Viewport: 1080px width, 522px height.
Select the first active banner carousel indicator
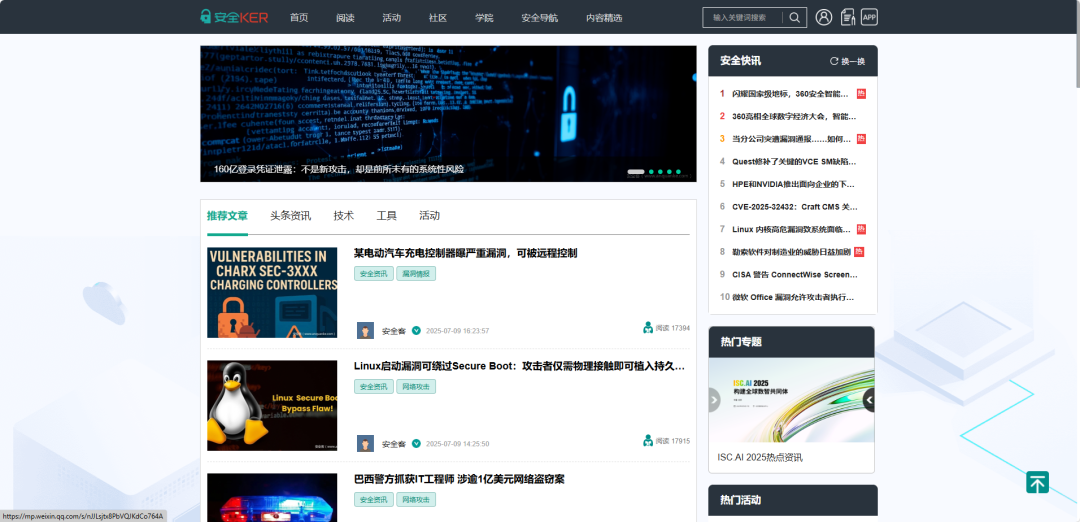pos(636,171)
